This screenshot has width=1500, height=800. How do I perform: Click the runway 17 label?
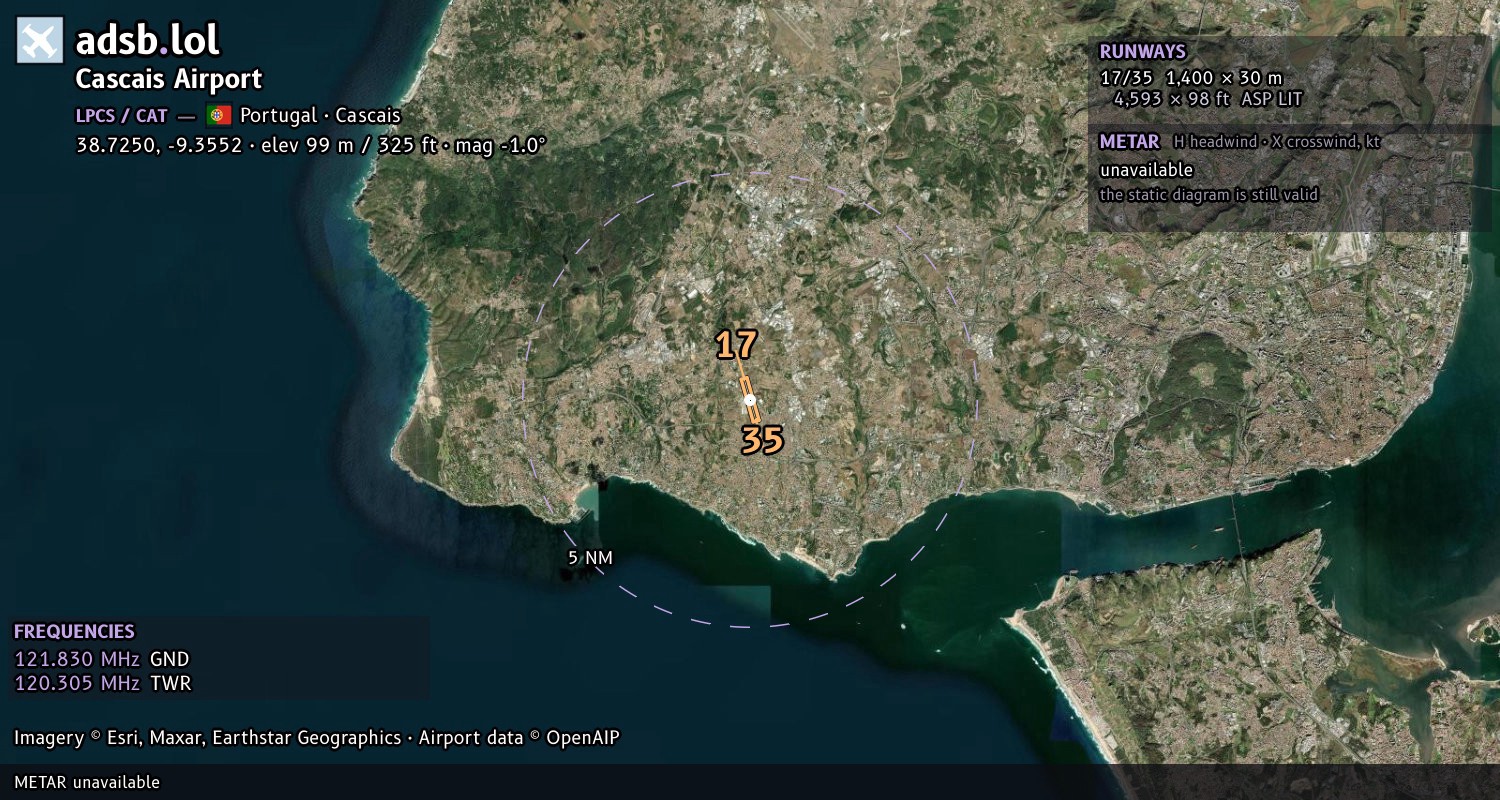pyautogui.click(x=736, y=345)
